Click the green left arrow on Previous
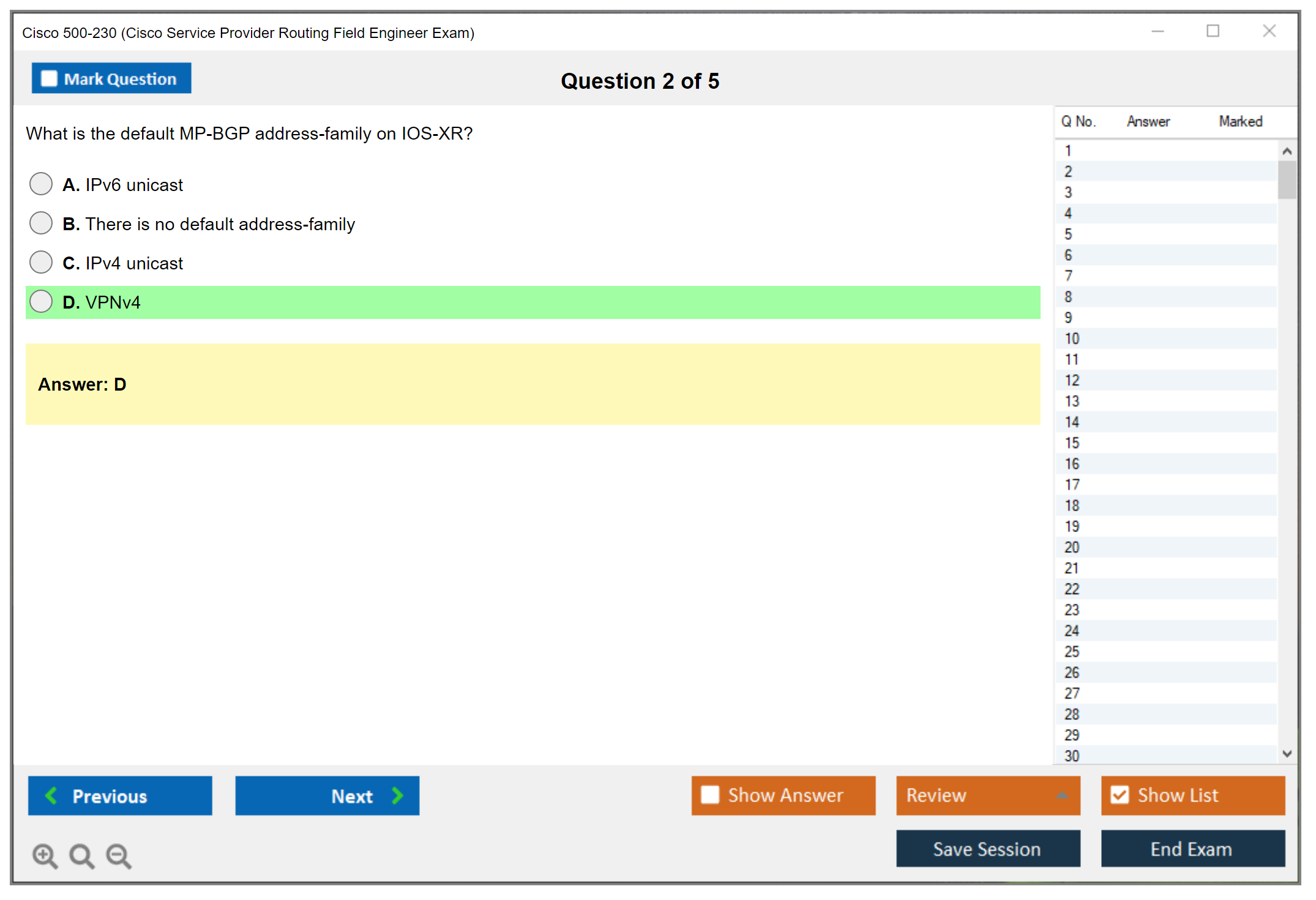Viewport: 1316px width, 900px height. coord(51,795)
